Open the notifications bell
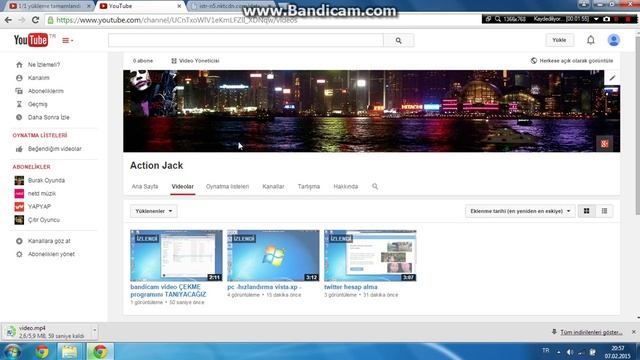This screenshot has height=360, width=640. (x=591, y=40)
